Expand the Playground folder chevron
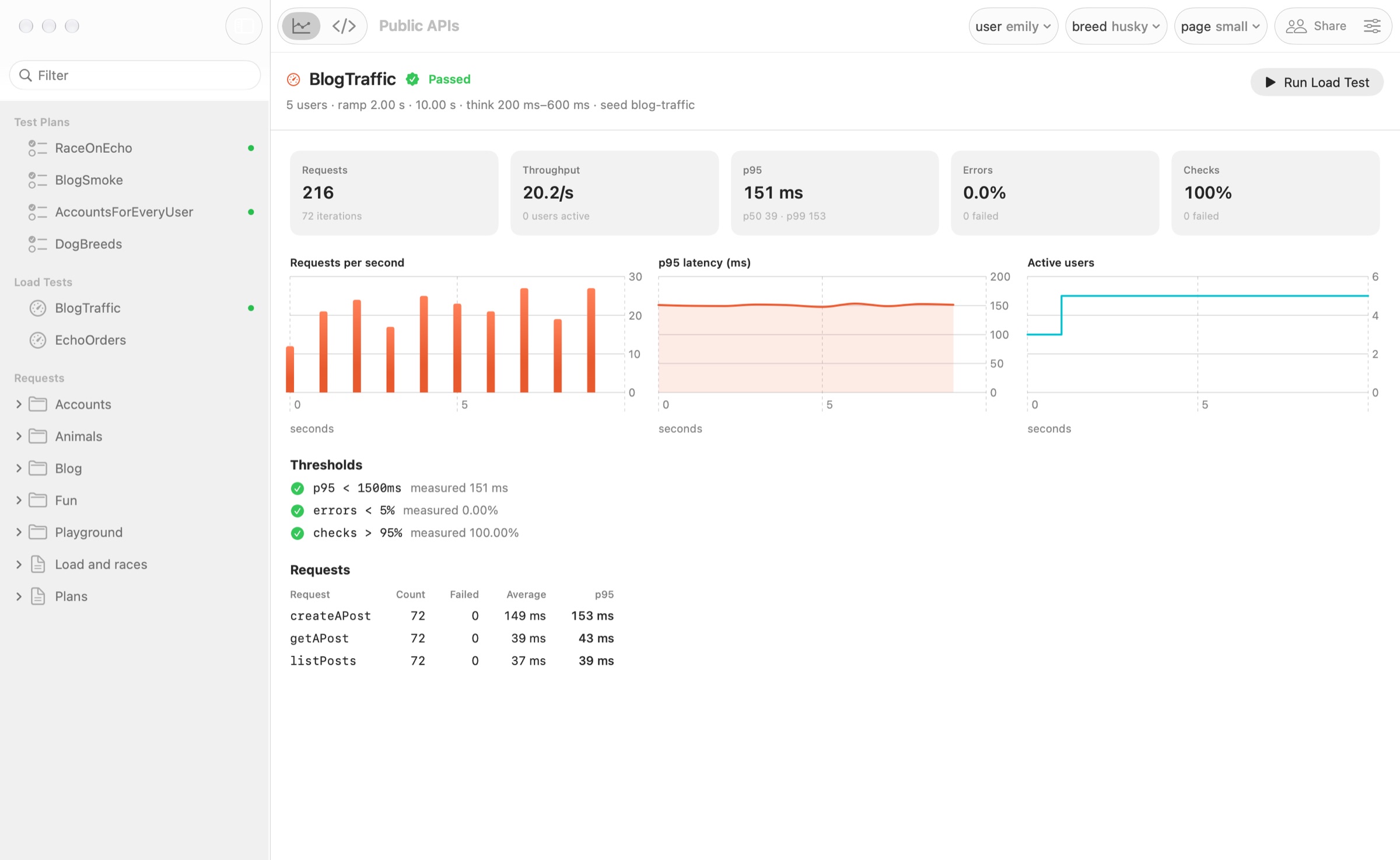 [19, 532]
